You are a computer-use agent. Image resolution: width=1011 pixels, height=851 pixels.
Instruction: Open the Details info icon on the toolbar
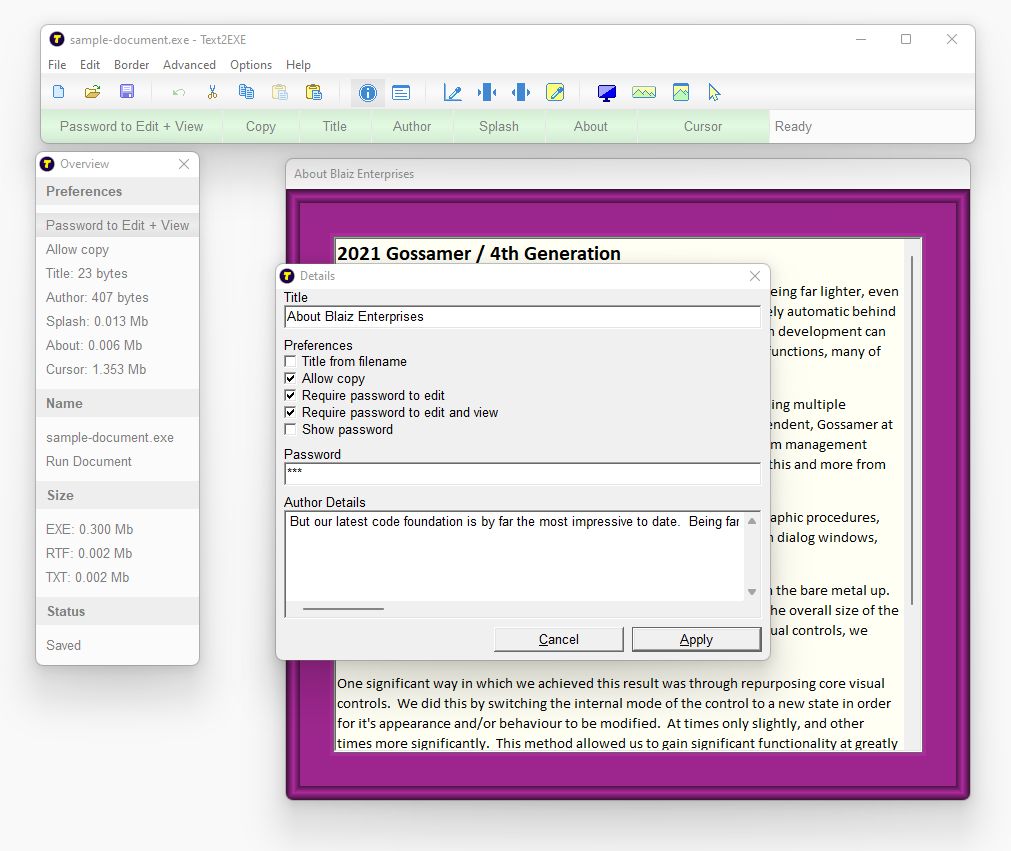tap(368, 92)
